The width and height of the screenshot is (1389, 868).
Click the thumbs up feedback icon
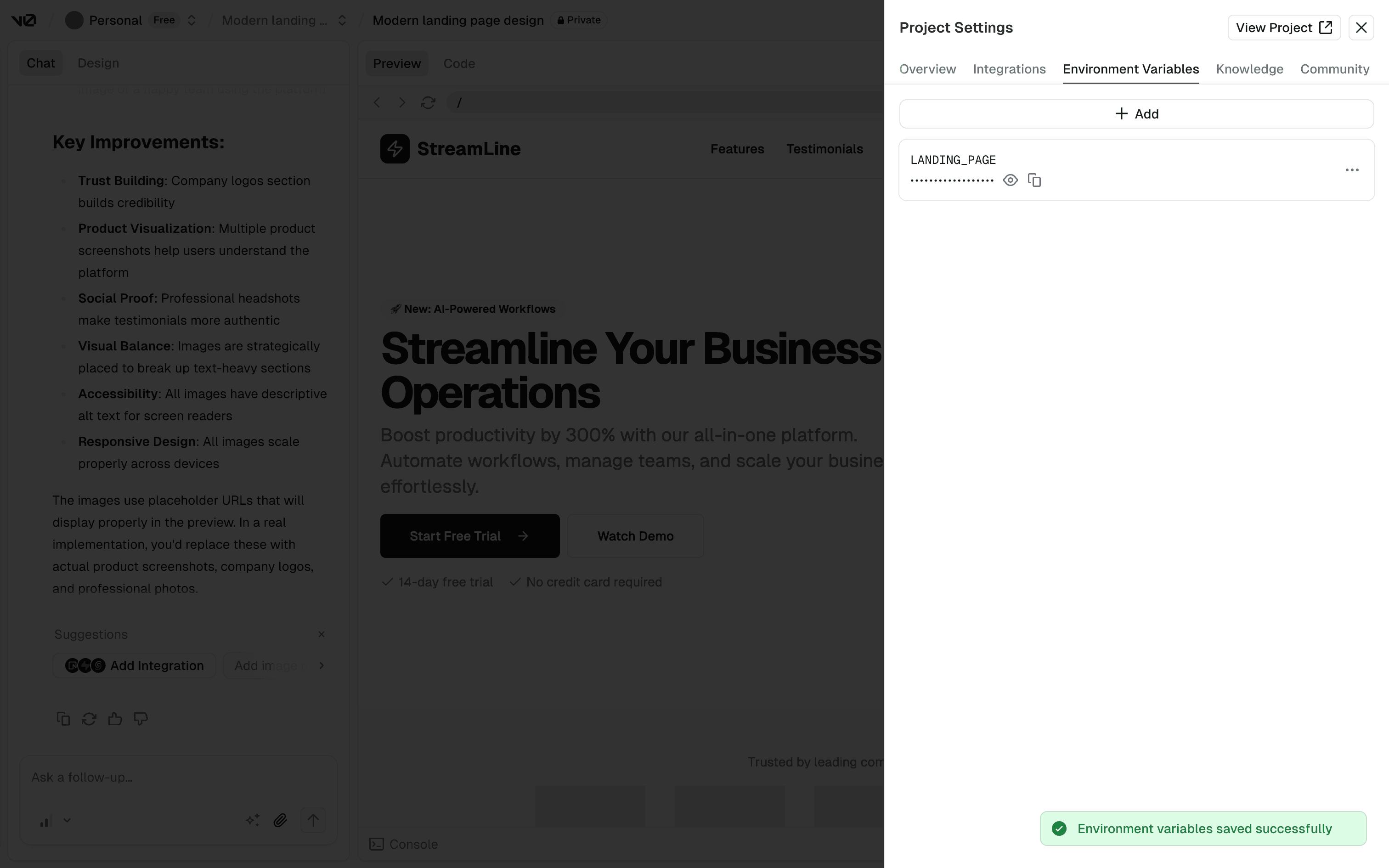115,719
